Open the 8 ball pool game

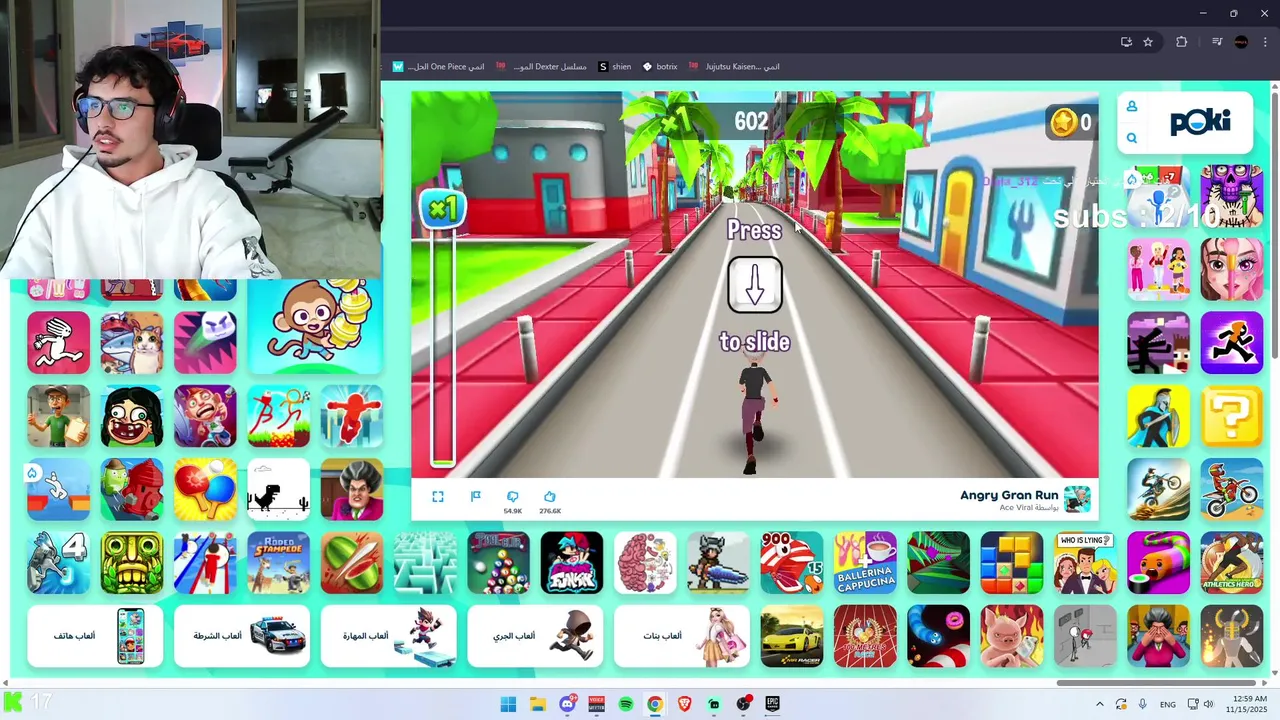(498, 563)
